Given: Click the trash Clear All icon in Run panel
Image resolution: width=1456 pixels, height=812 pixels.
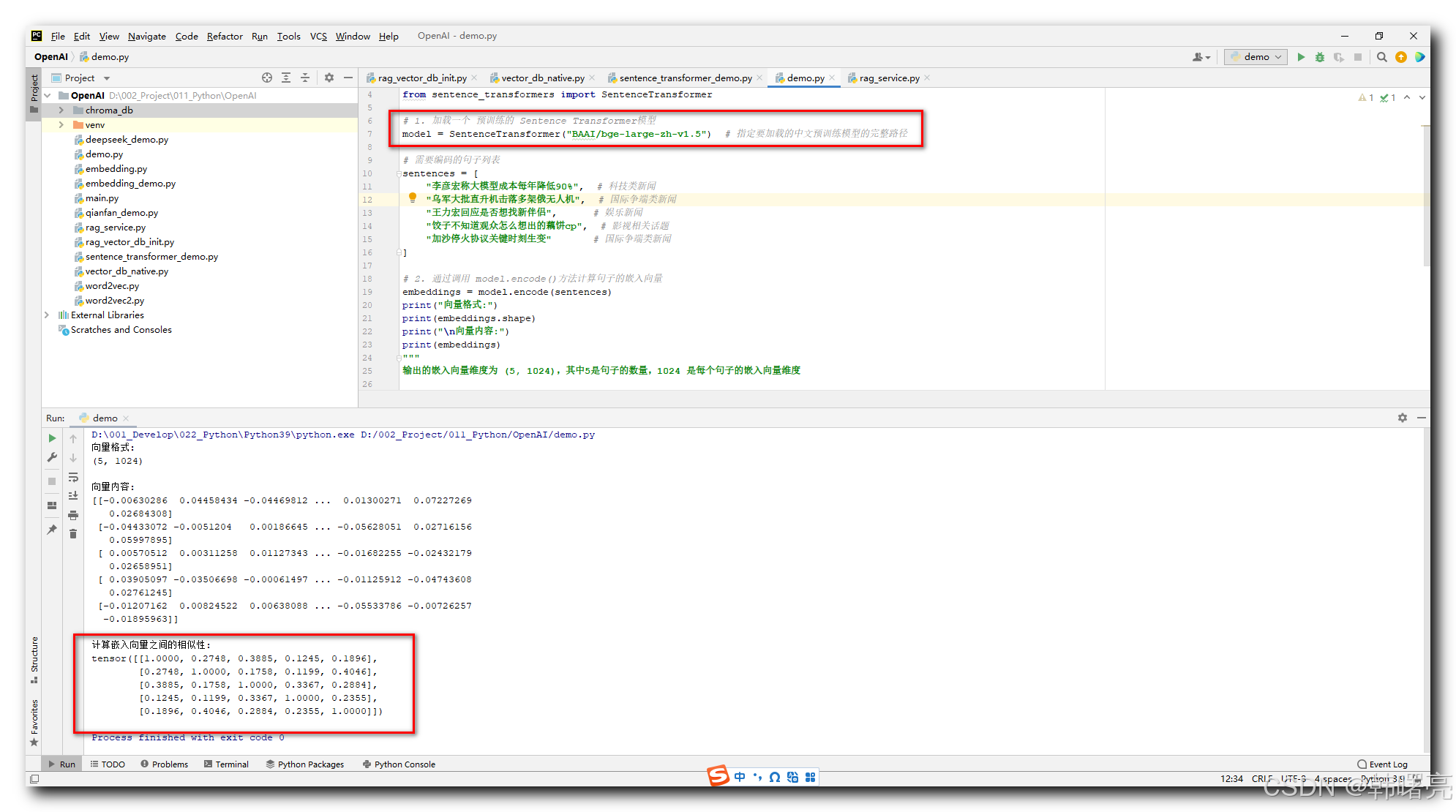Looking at the screenshot, I should (x=73, y=534).
